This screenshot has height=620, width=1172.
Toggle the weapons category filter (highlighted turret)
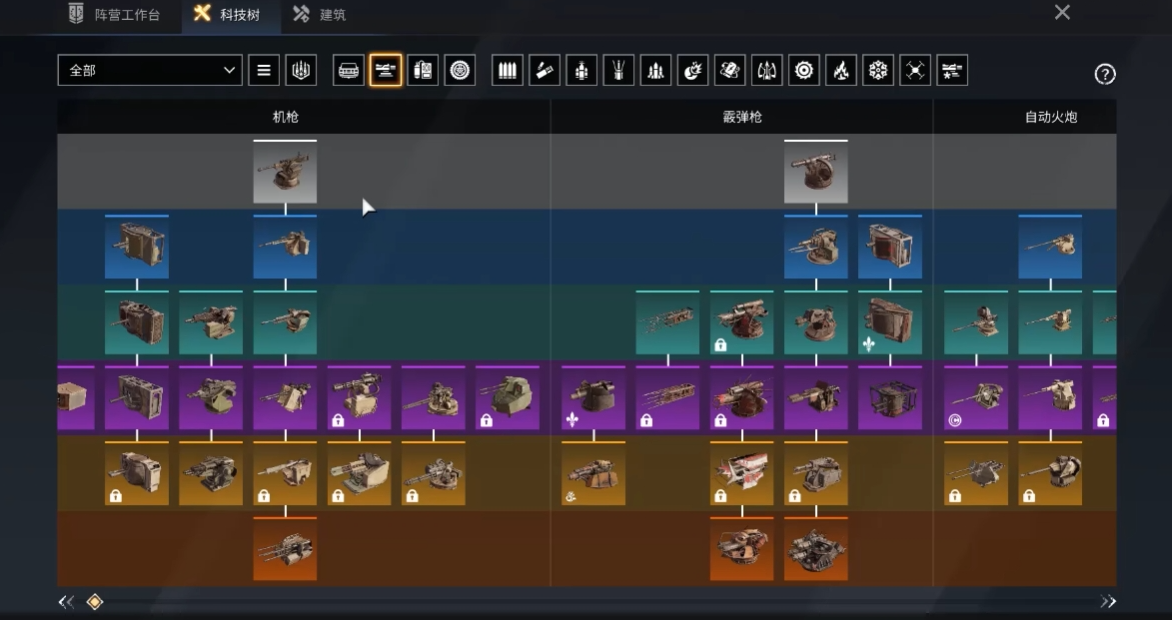click(x=385, y=70)
